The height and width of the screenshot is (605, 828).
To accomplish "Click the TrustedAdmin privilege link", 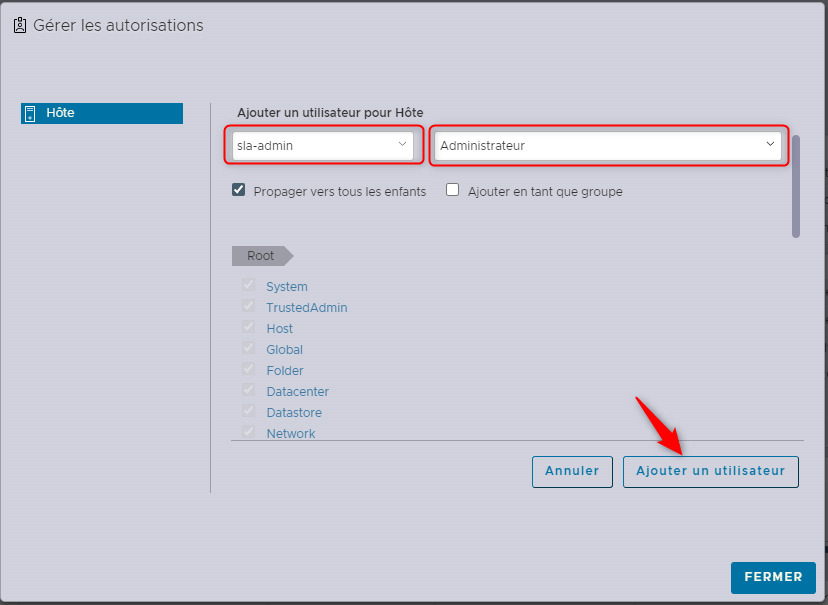I will pyautogui.click(x=306, y=308).
